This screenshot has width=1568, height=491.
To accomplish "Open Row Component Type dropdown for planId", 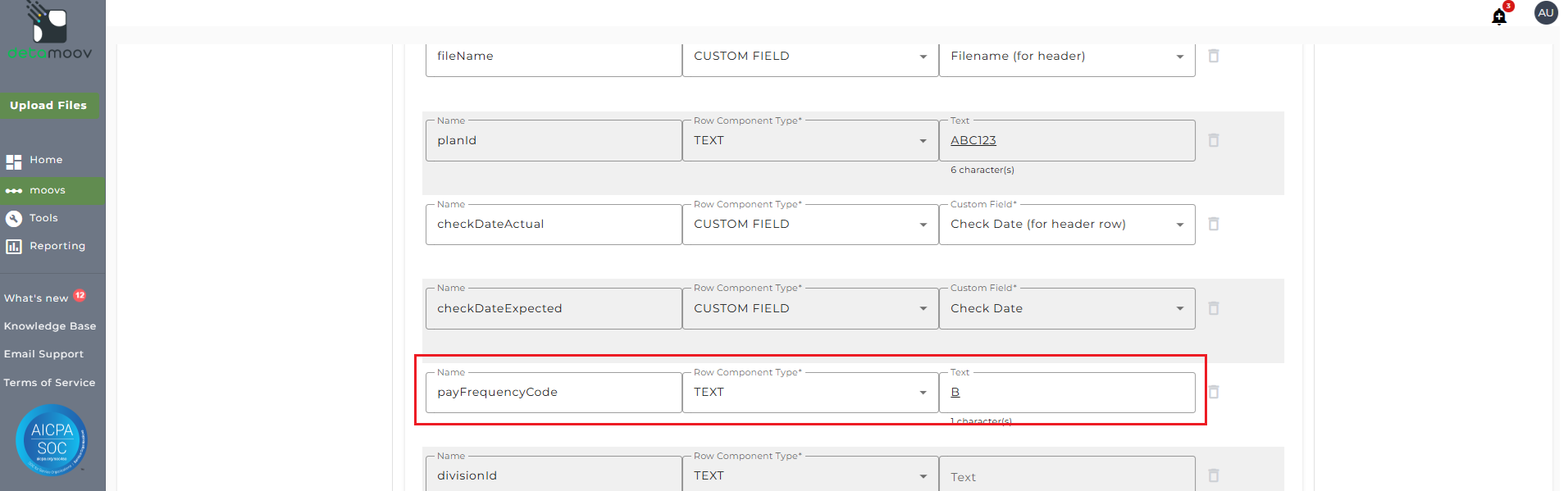I will pos(809,141).
